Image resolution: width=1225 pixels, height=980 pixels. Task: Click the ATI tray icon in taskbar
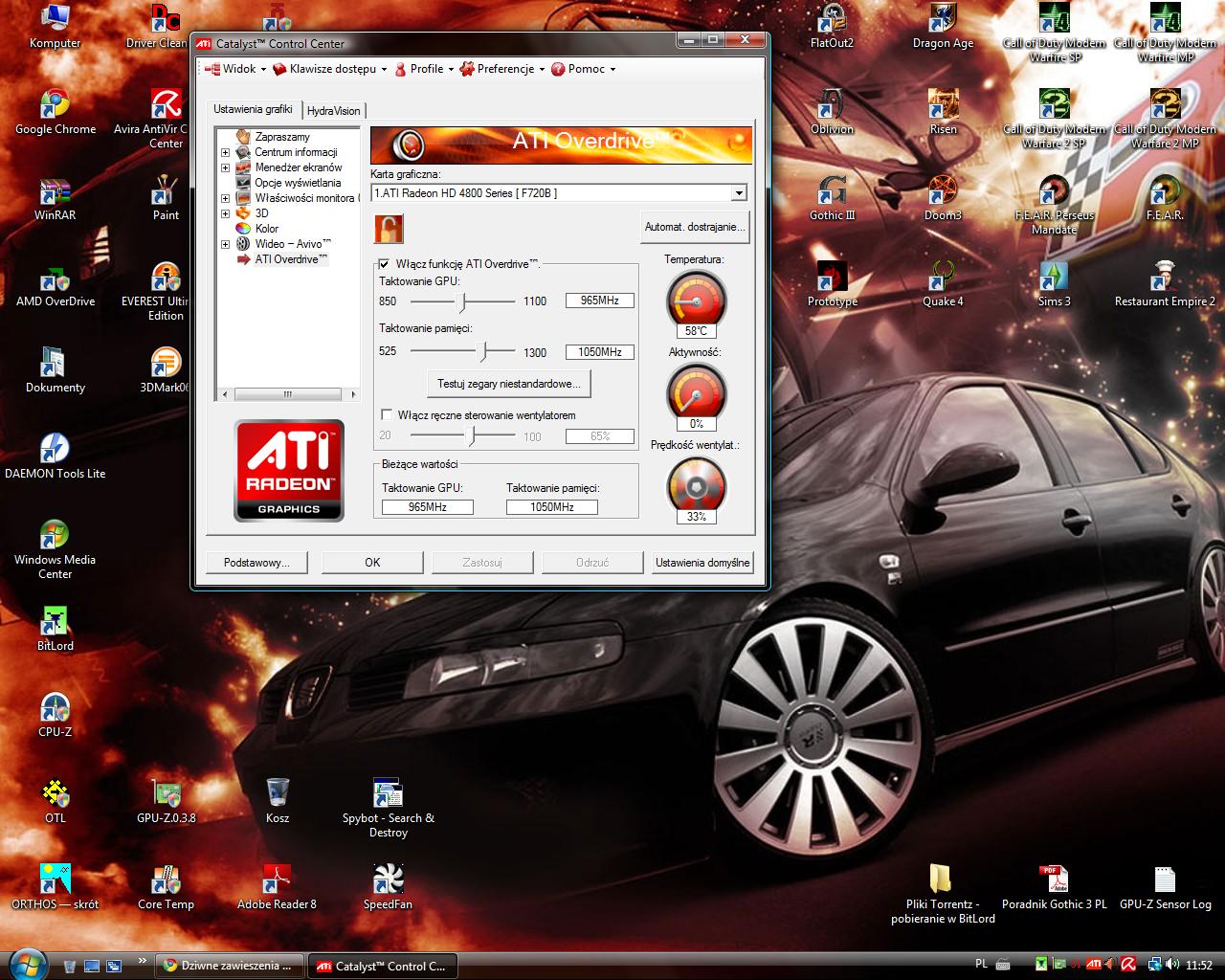point(1094,965)
